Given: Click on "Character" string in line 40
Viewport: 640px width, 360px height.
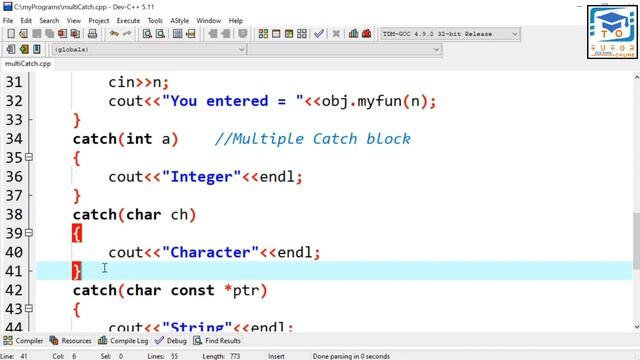Looking at the screenshot, I should [x=210, y=252].
